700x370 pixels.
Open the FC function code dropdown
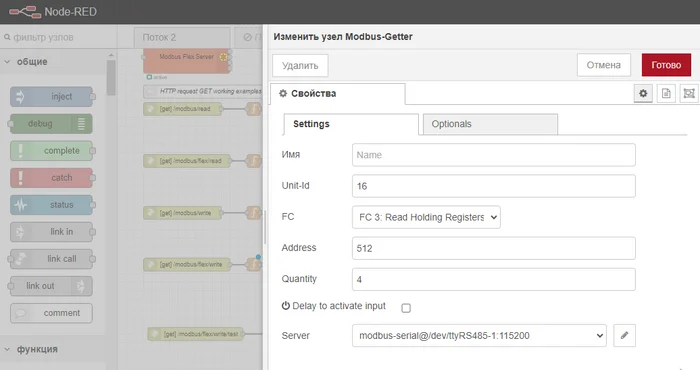[x=426, y=217]
